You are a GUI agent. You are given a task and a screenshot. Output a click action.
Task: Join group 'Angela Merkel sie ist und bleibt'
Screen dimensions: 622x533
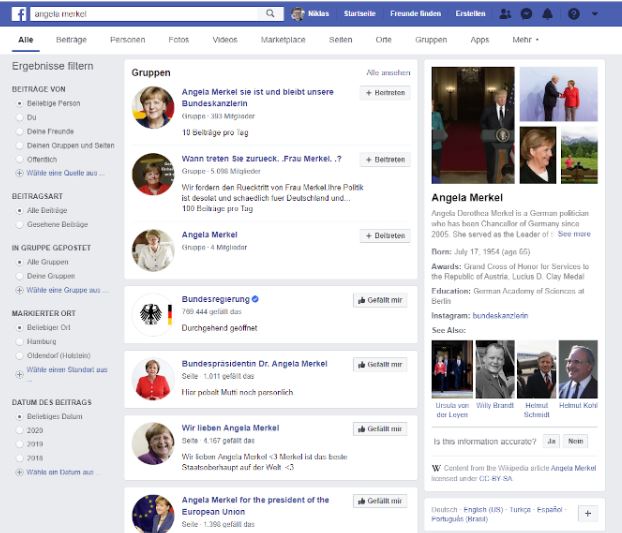(x=385, y=93)
